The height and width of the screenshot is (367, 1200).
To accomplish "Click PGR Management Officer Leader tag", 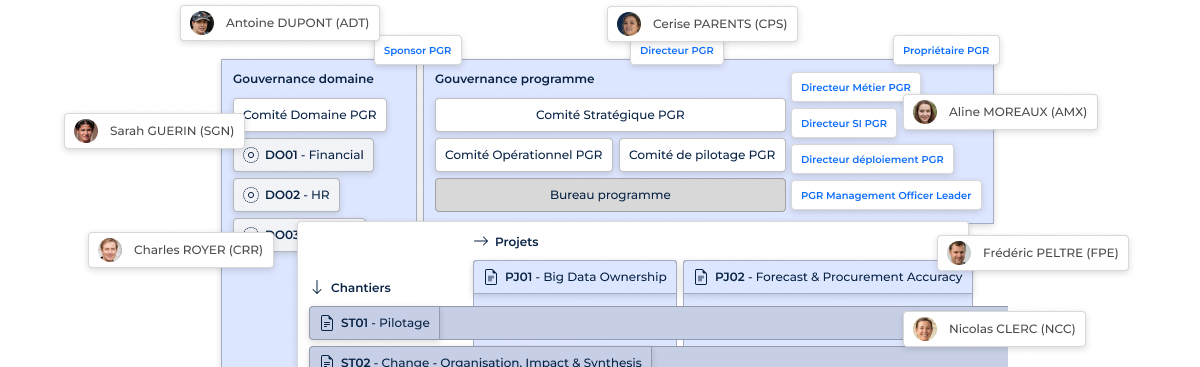I will pyautogui.click(x=886, y=195).
